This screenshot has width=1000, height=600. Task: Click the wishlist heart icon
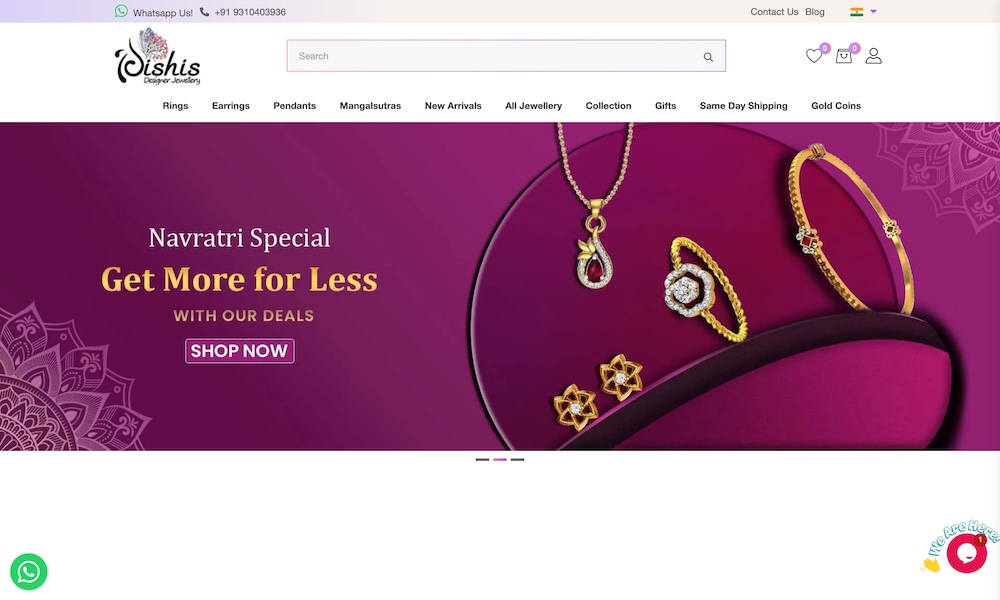813,56
